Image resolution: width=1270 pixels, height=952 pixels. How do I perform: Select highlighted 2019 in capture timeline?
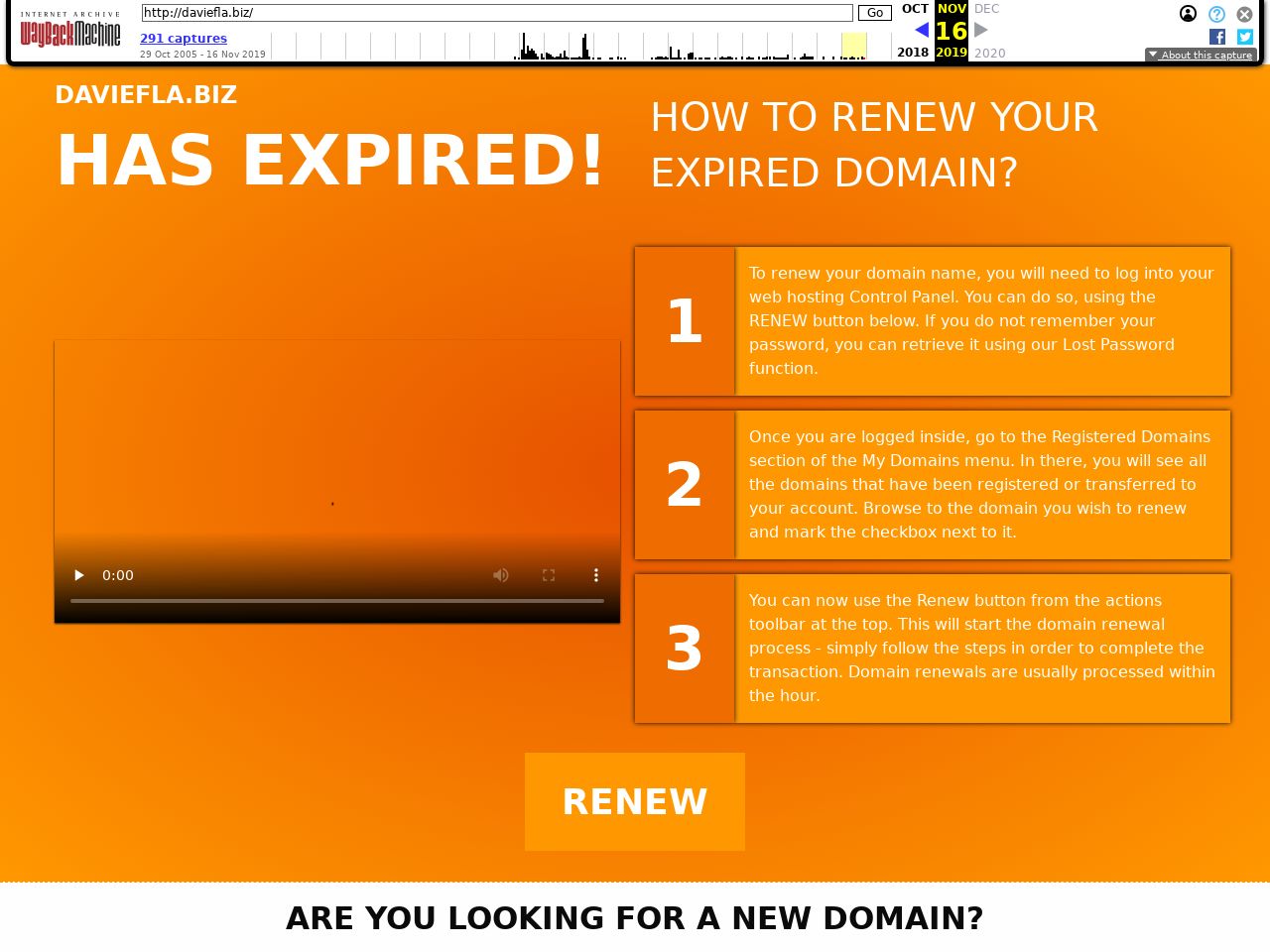coord(853,46)
